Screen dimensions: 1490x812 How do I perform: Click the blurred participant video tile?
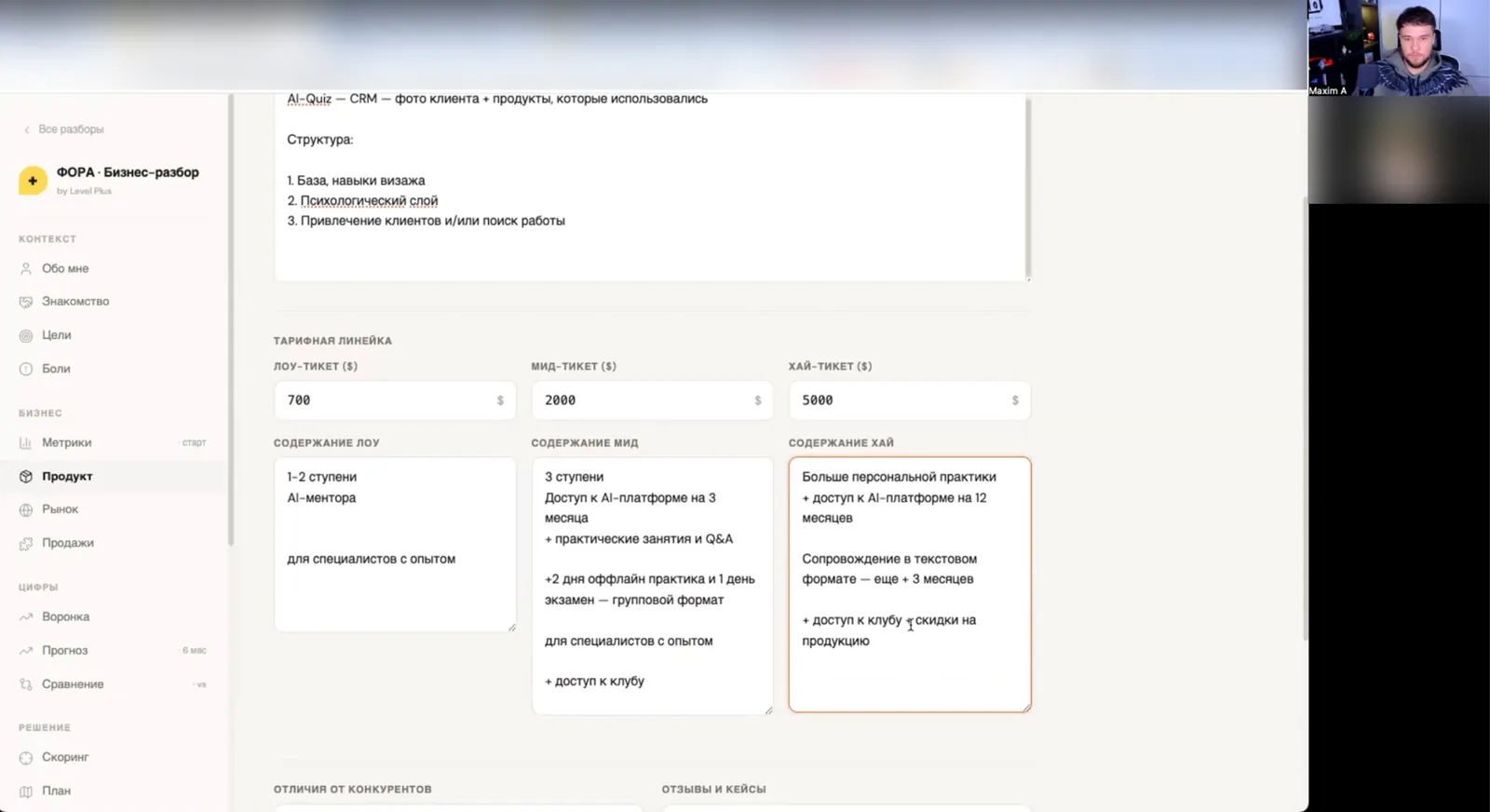click(x=1399, y=150)
